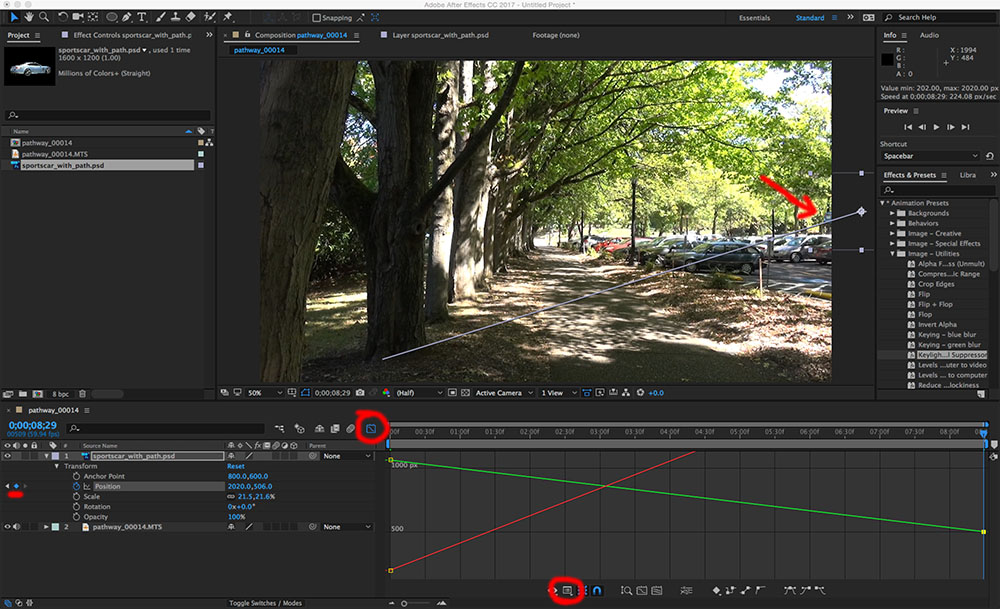Image resolution: width=1000 pixels, height=609 pixels.
Task: Expand the Backgrounds presets folder
Action: pyautogui.click(x=893, y=213)
